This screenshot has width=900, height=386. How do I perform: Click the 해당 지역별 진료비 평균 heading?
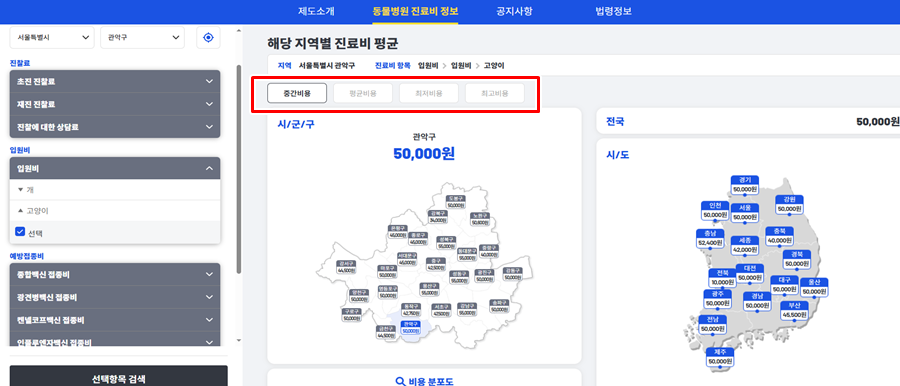point(332,44)
